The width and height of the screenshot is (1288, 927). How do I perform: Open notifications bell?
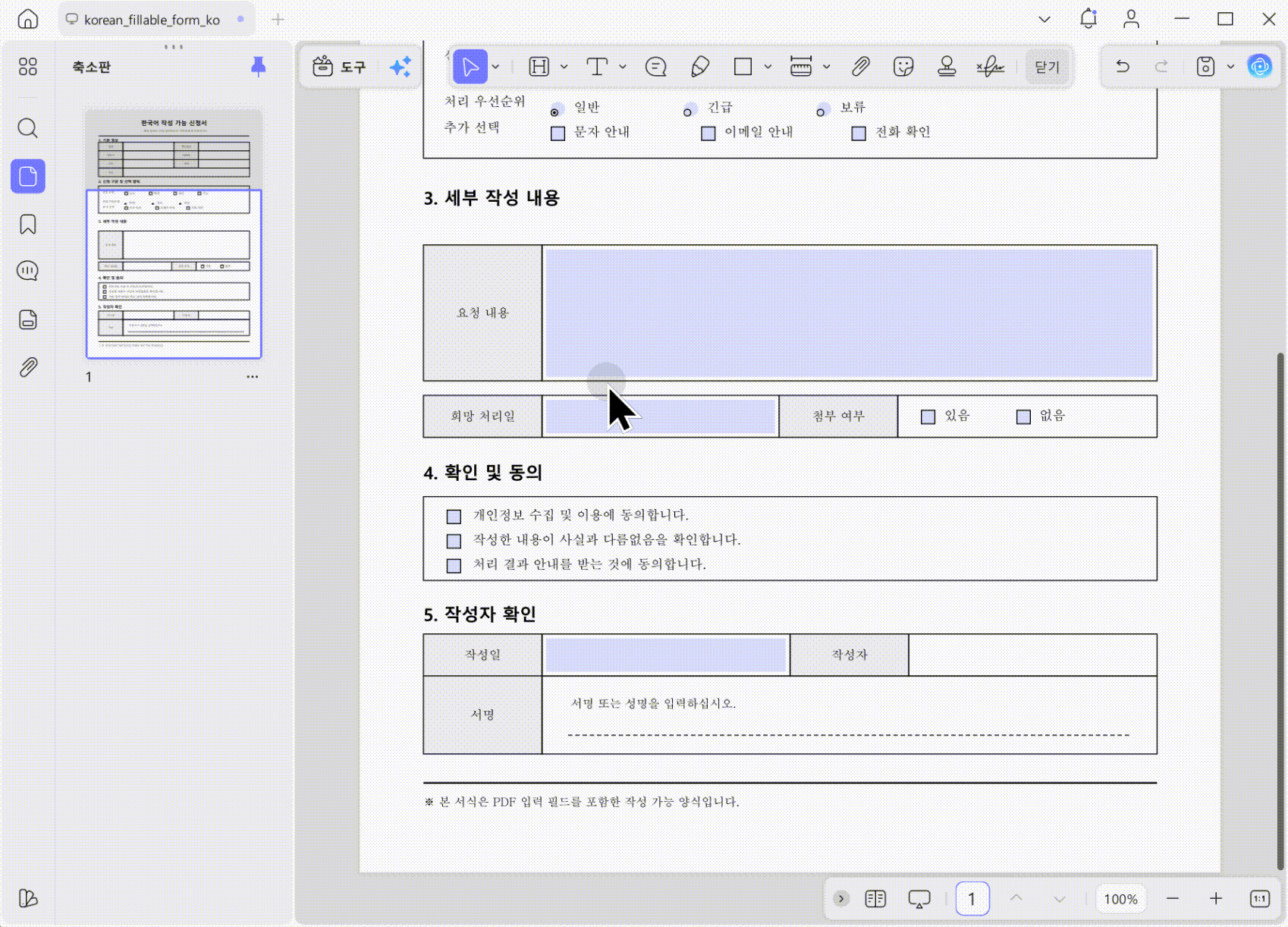(x=1089, y=19)
